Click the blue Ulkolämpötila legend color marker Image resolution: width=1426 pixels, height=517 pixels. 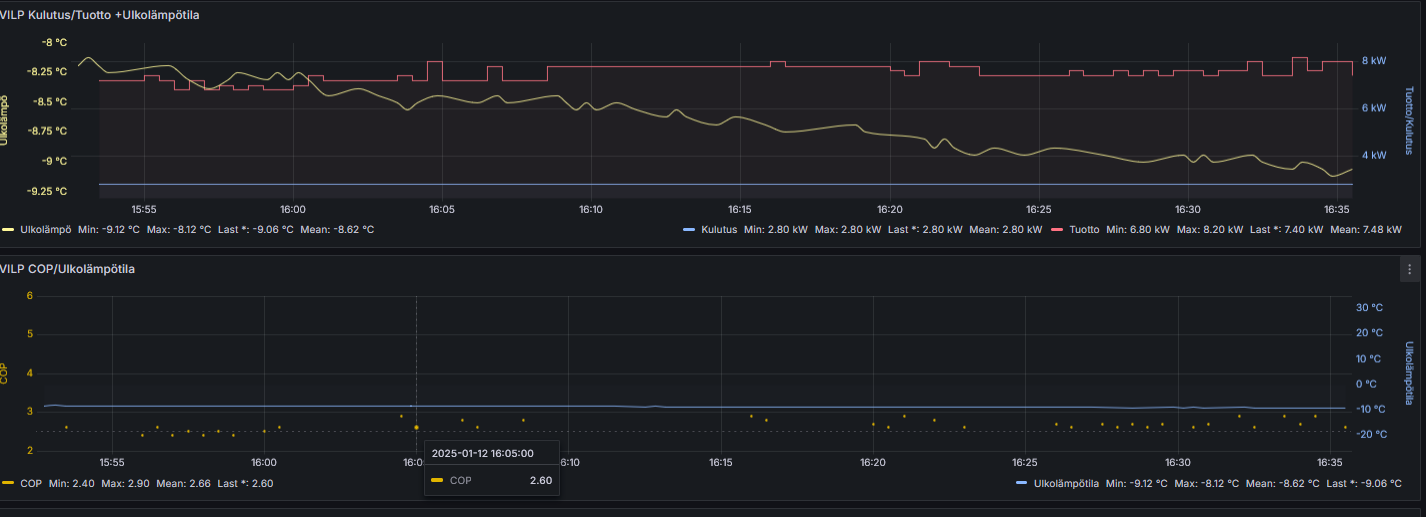[1021, 483]
